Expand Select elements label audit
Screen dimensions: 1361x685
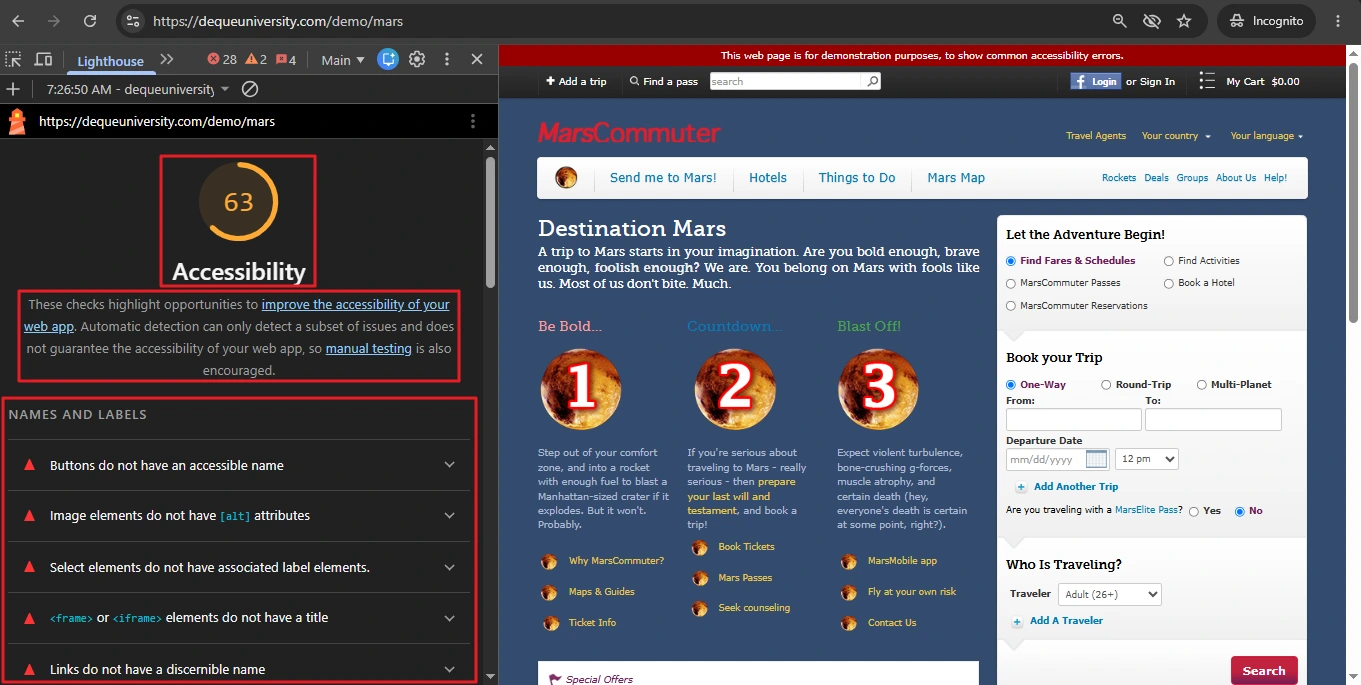point(238,567)
